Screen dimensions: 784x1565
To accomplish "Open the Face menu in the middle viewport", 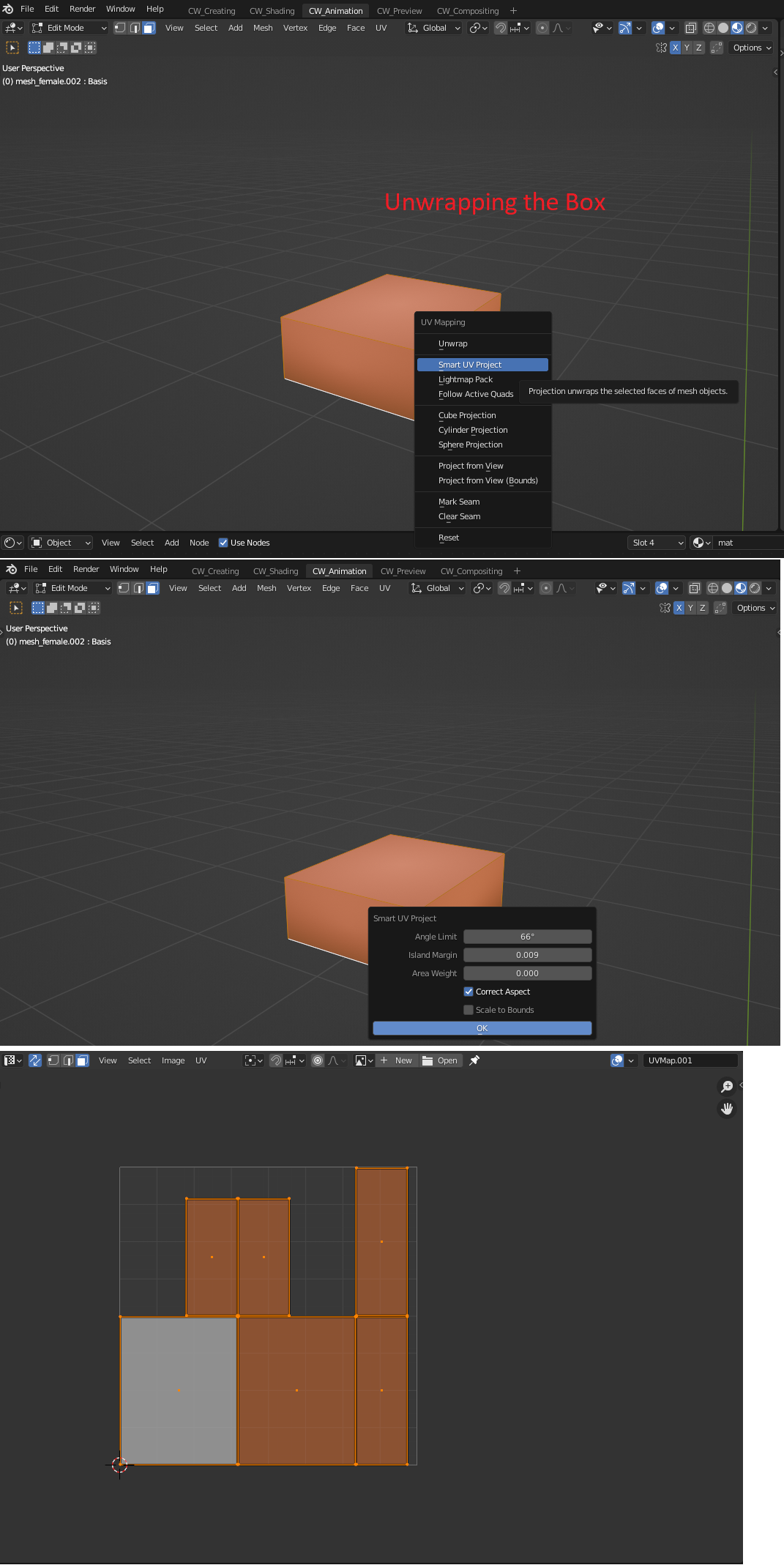I will (359, 588).
